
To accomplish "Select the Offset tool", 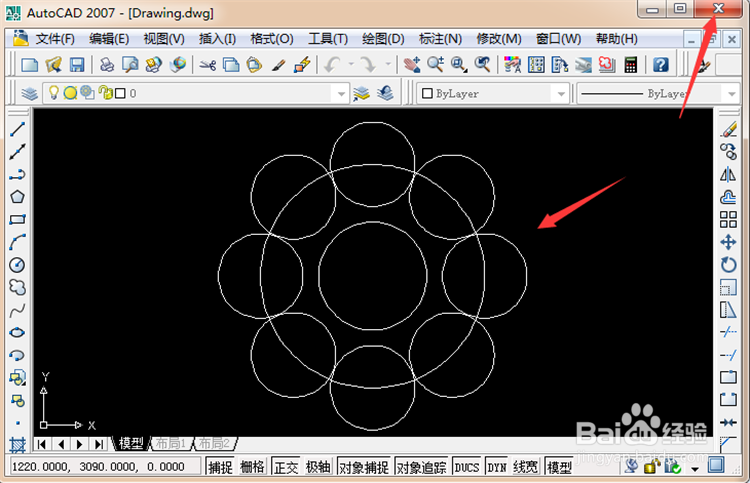I will (728, 197).
